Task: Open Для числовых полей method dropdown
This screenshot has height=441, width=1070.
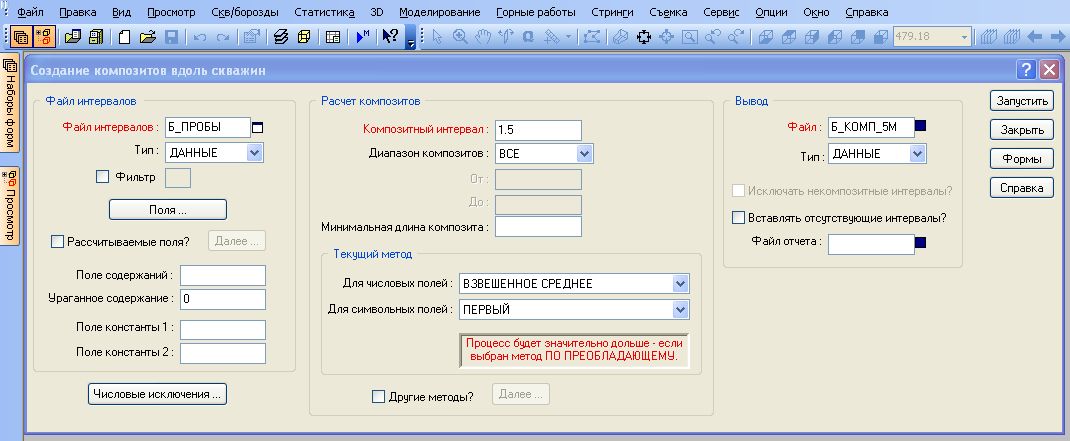Action: [x=680, y=283]
